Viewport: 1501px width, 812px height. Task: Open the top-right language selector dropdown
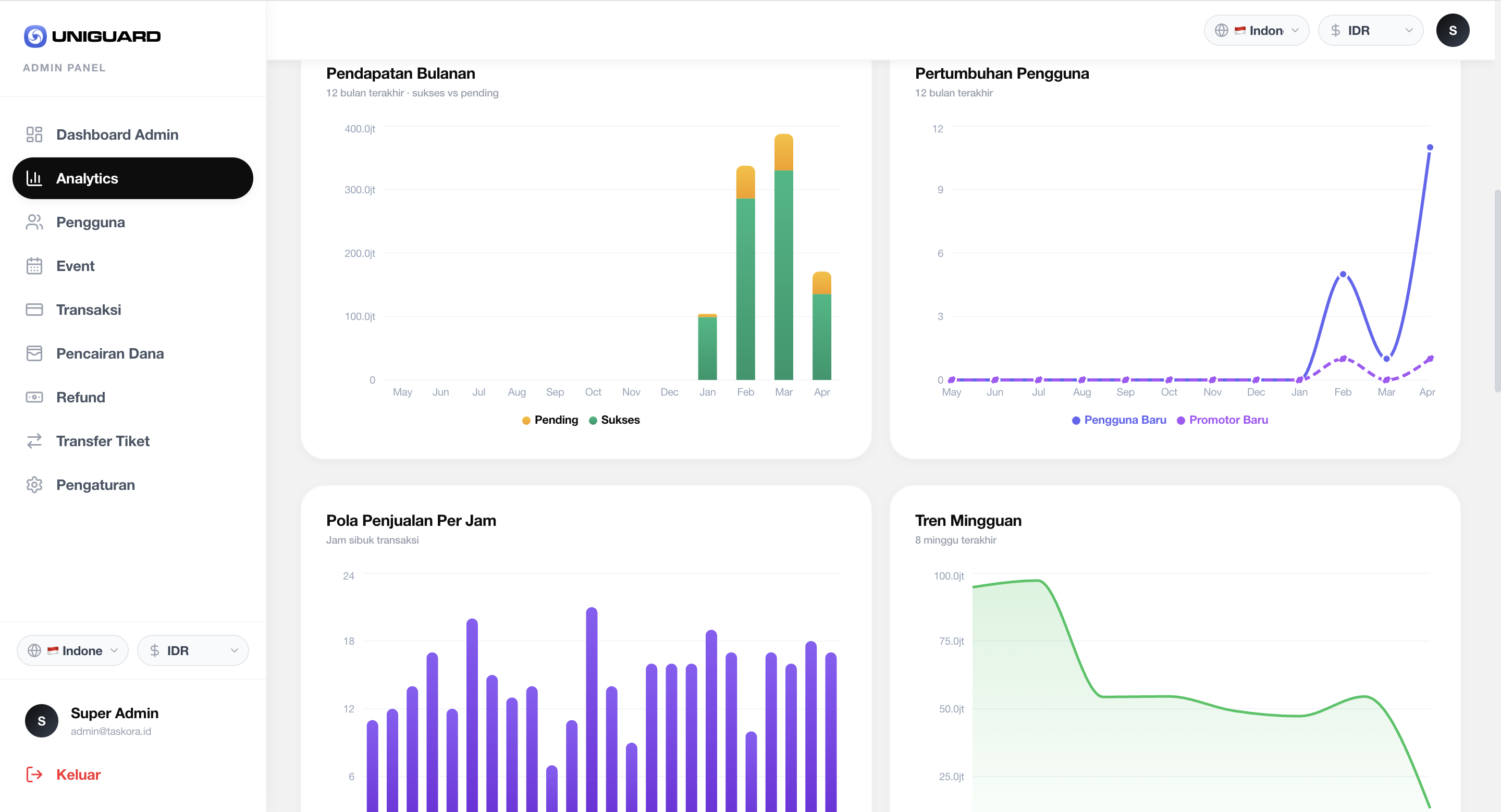(x=1256, y=30)
